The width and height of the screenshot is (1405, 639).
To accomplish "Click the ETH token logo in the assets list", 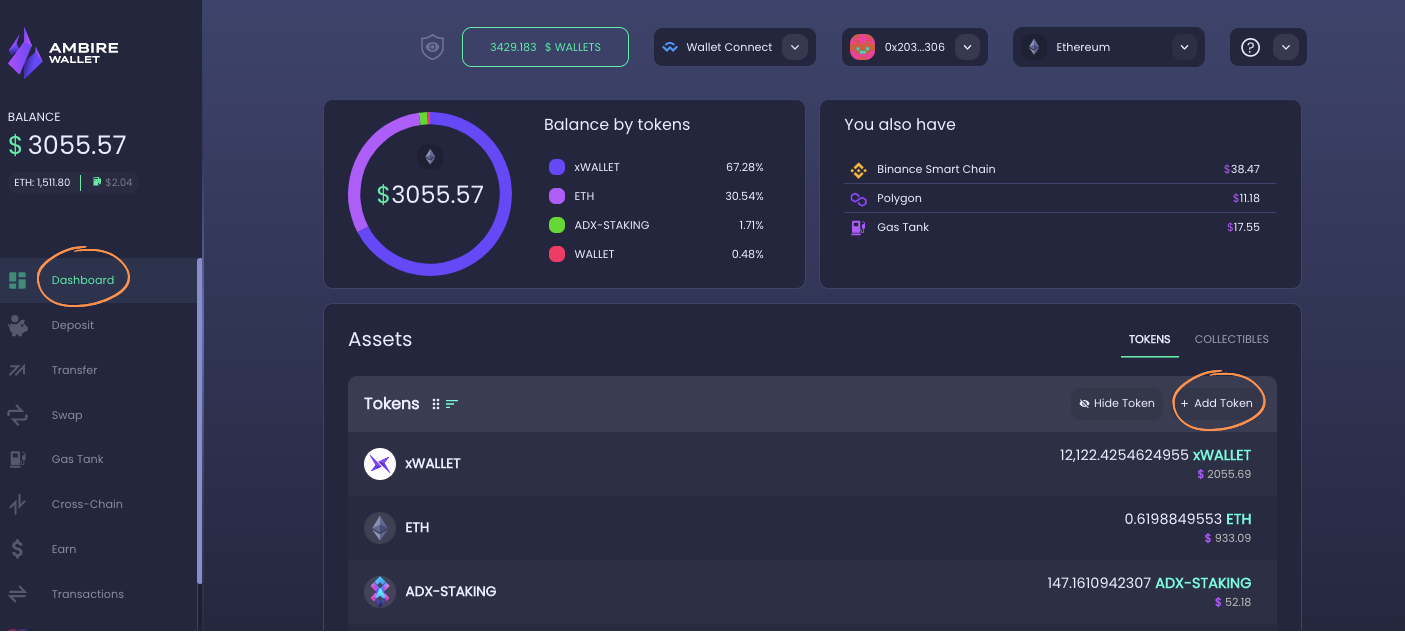I will tap(380, 528).
